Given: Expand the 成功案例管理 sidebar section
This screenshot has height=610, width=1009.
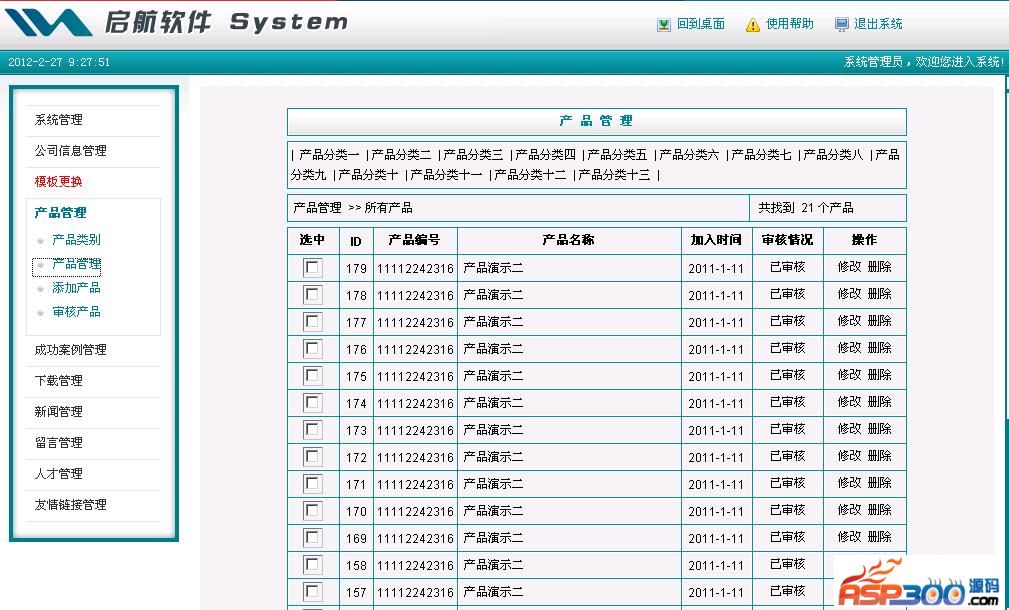Looking at the screenshot, I should (x=70, y=350).
